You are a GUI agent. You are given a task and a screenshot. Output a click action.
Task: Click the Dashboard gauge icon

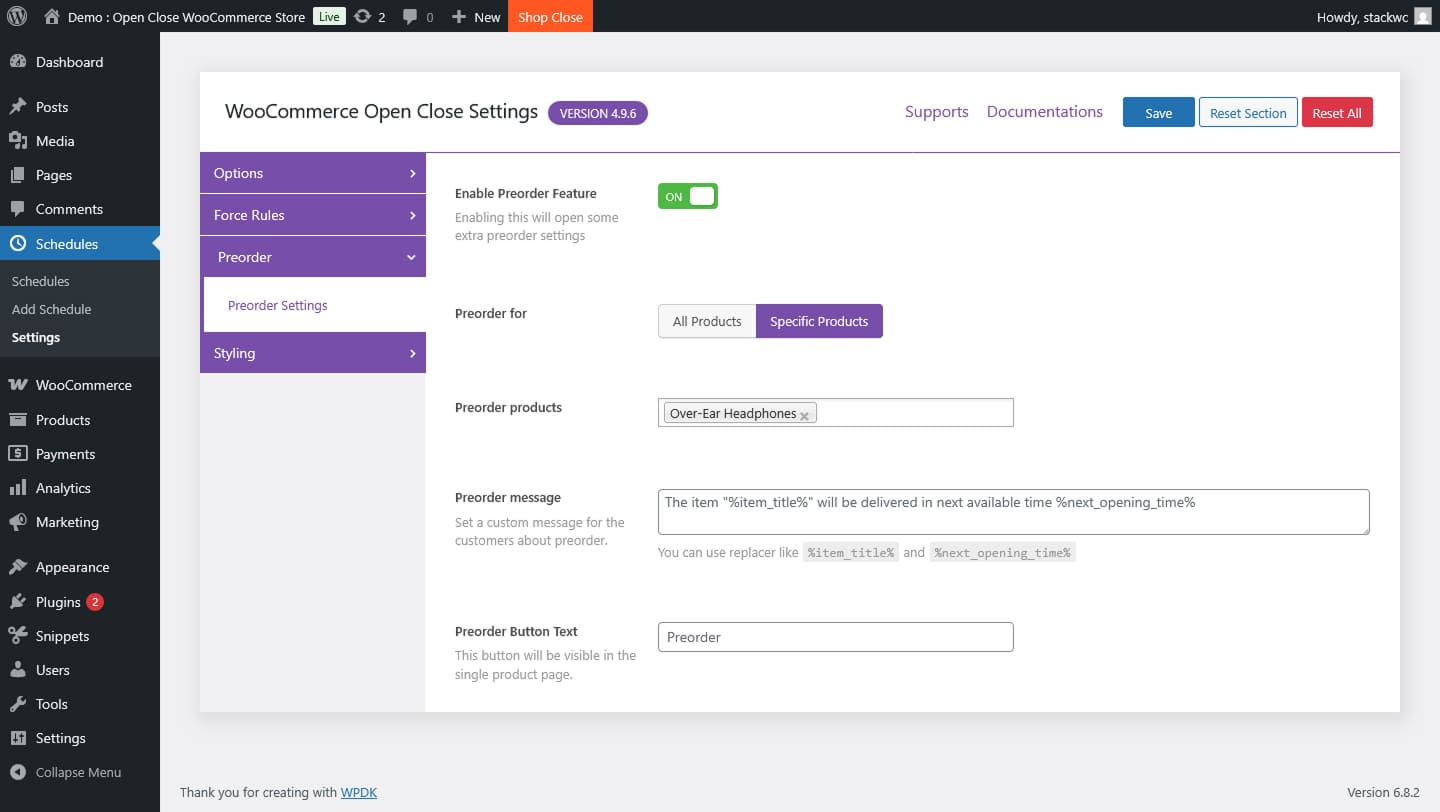18,62
